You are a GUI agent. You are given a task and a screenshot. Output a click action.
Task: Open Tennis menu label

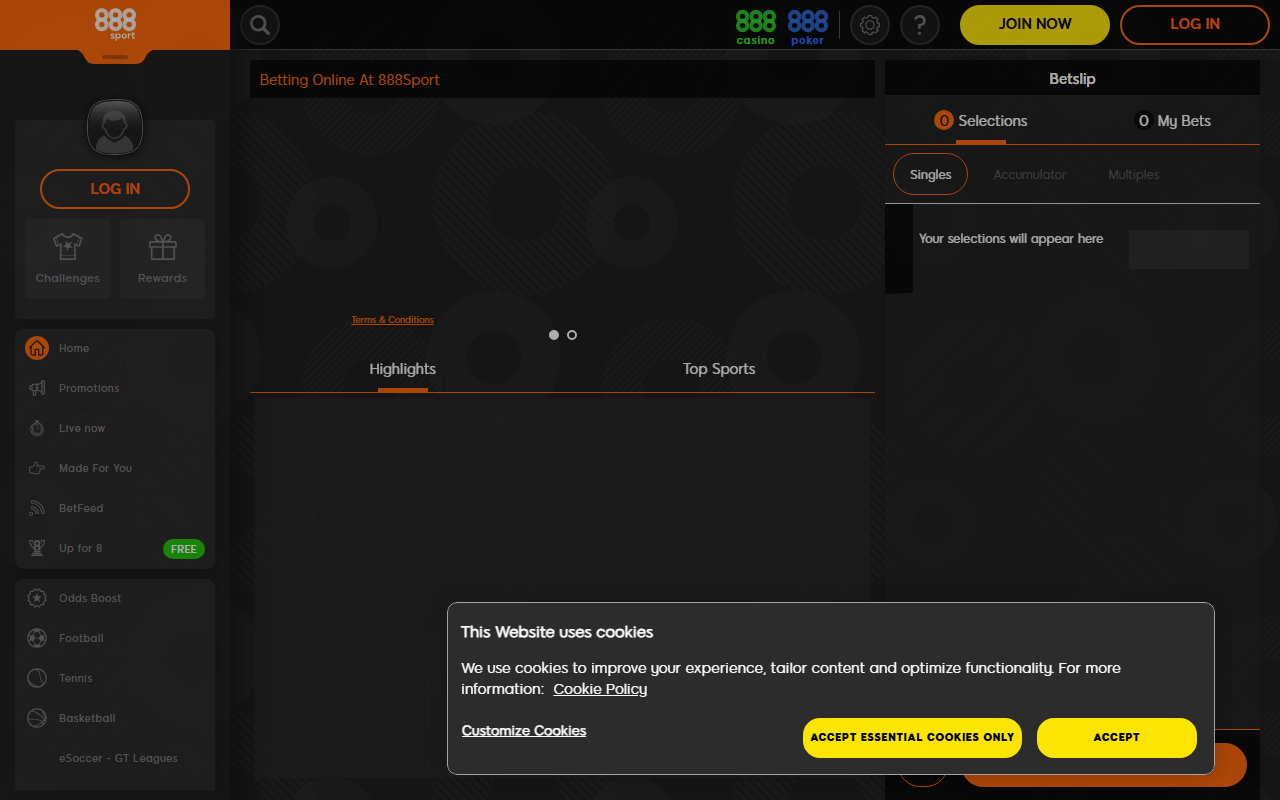[76, 678]
